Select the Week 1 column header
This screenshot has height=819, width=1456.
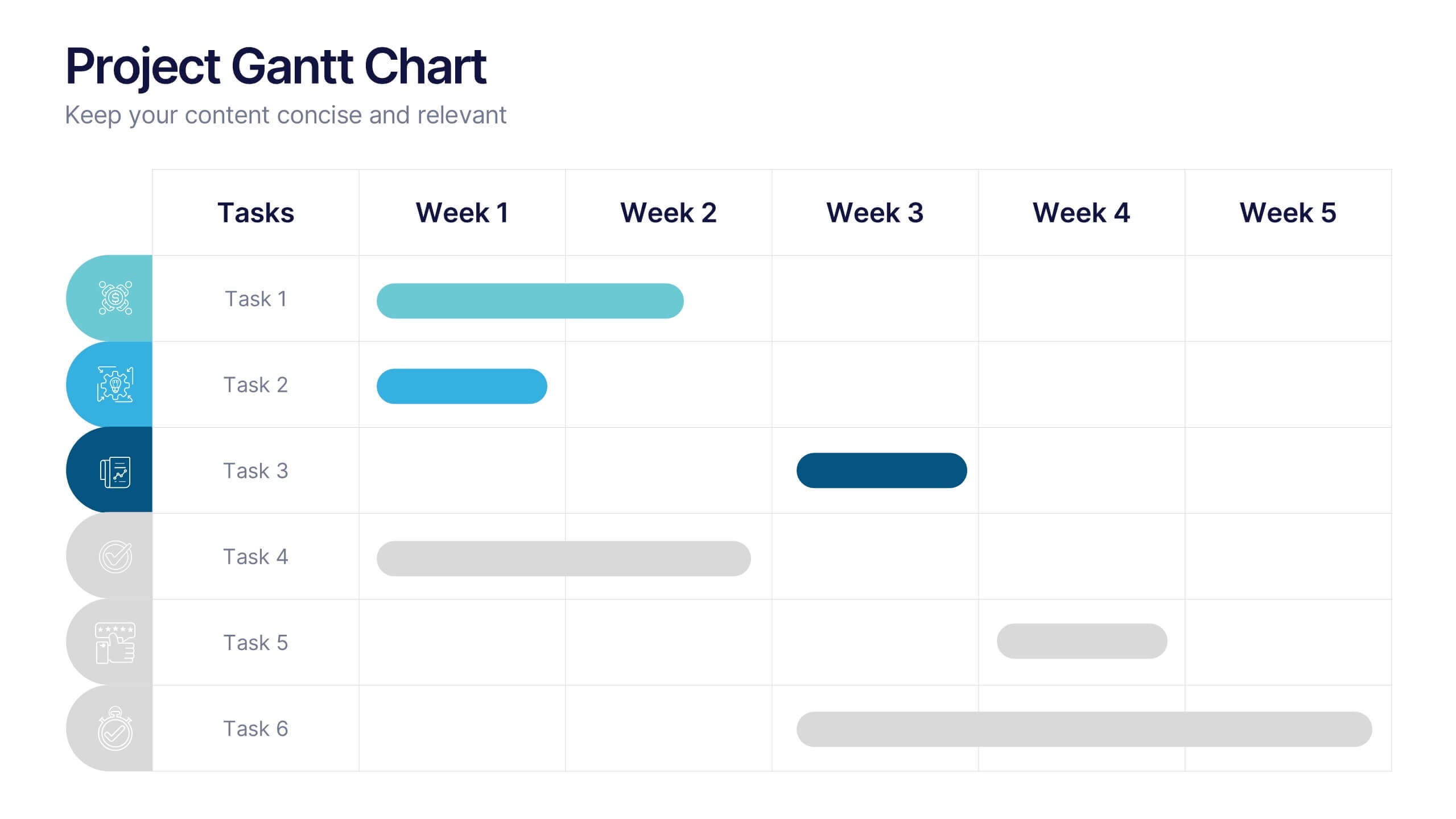(462, 213)
